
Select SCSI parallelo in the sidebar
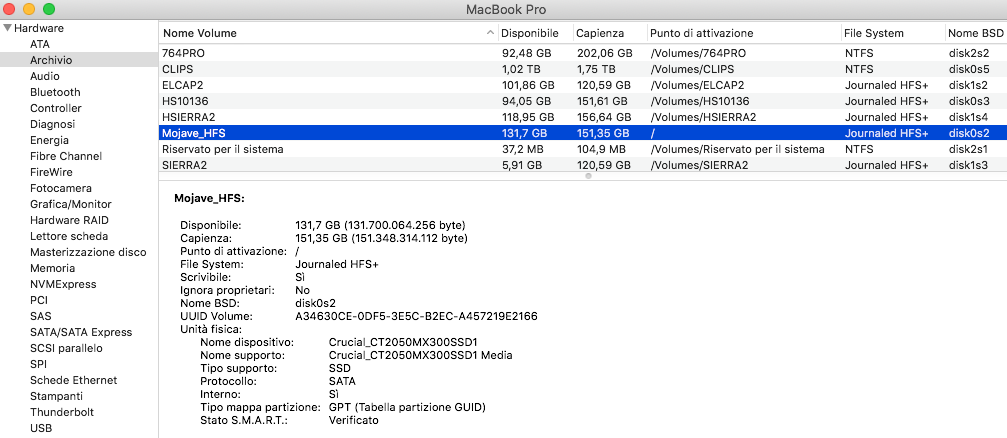[x=66, y=349]
